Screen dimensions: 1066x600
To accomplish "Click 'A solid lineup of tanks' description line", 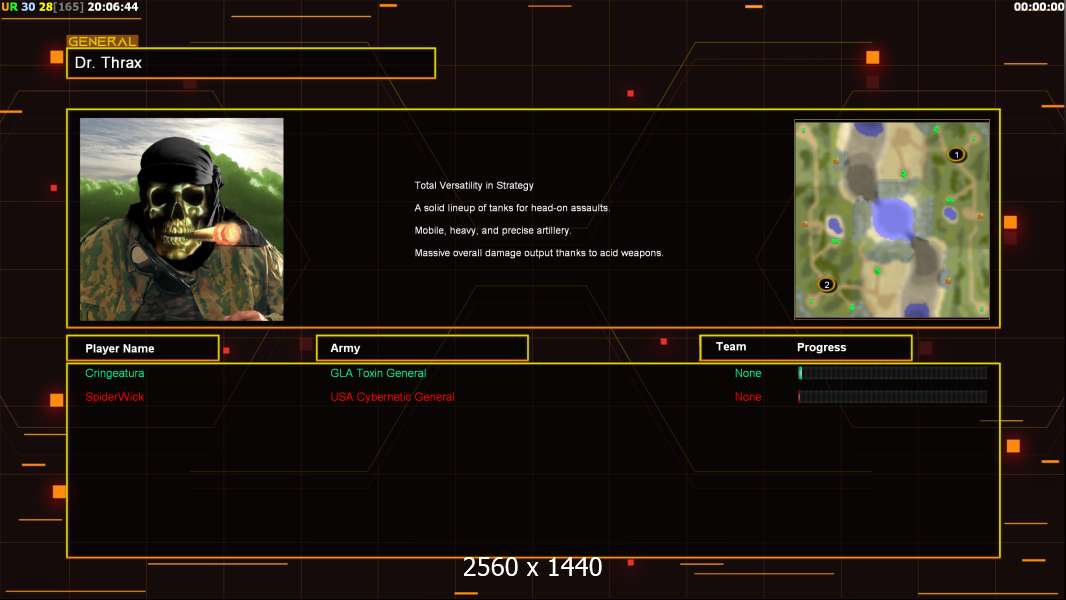I will pos(512,208).
